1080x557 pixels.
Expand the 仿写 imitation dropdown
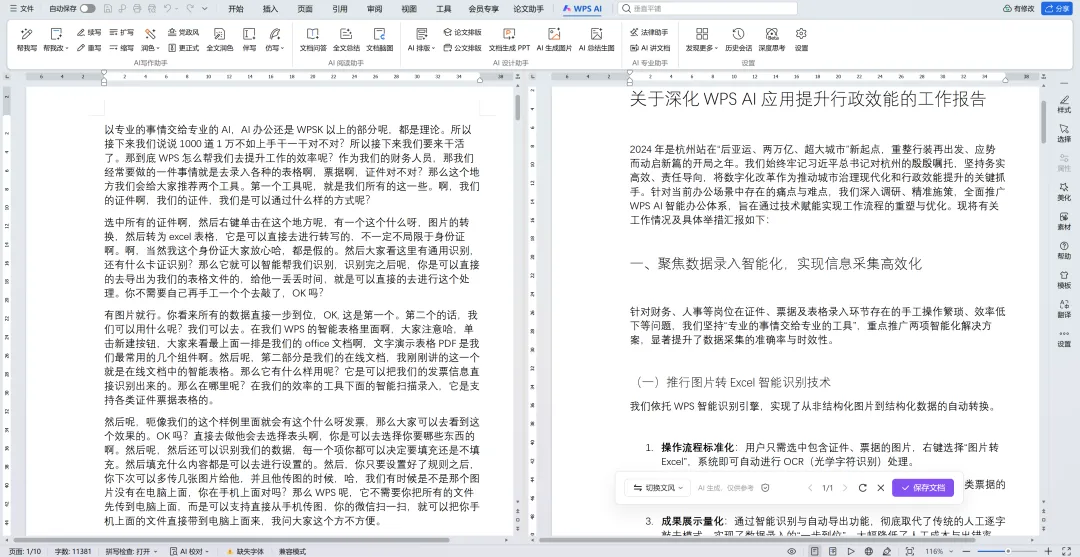(x=274, y=48)
